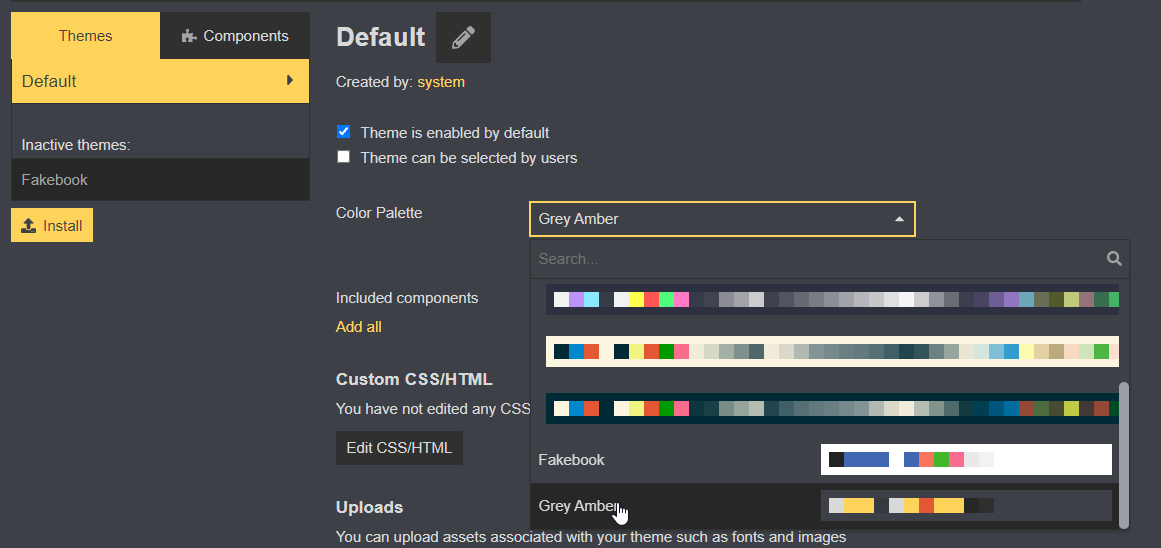1161x548 pixels.
Task: Choose the Fakebook palette option
Action: click(825, 460)
